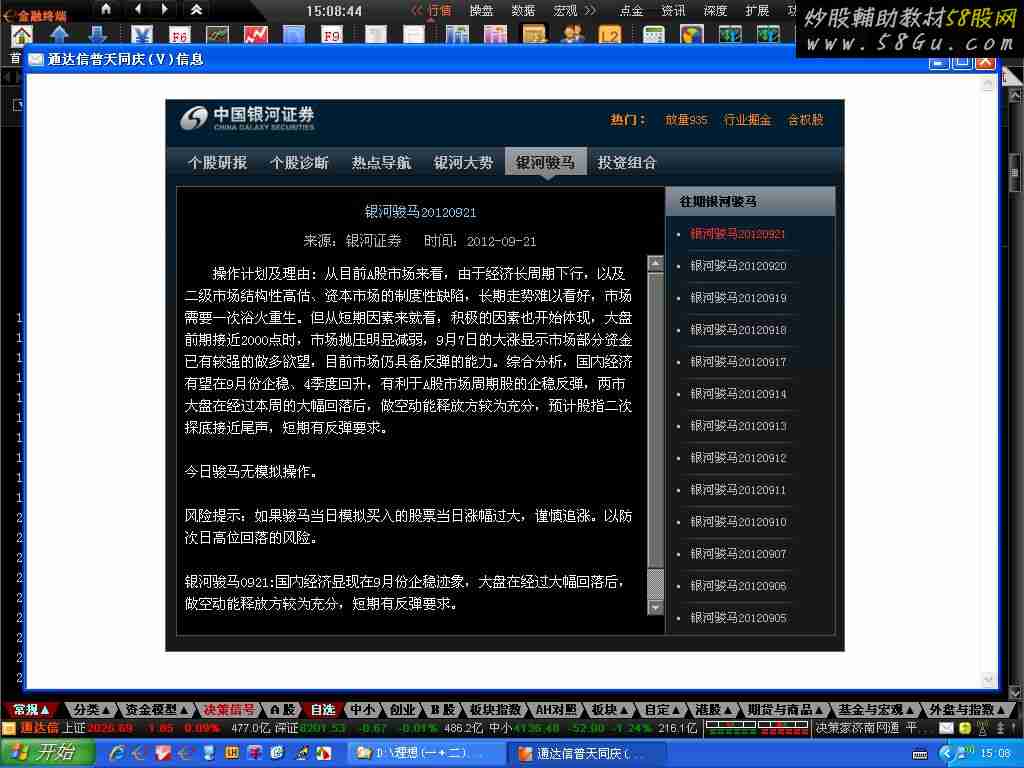Open the 扩展 menu

pos(757,10)
